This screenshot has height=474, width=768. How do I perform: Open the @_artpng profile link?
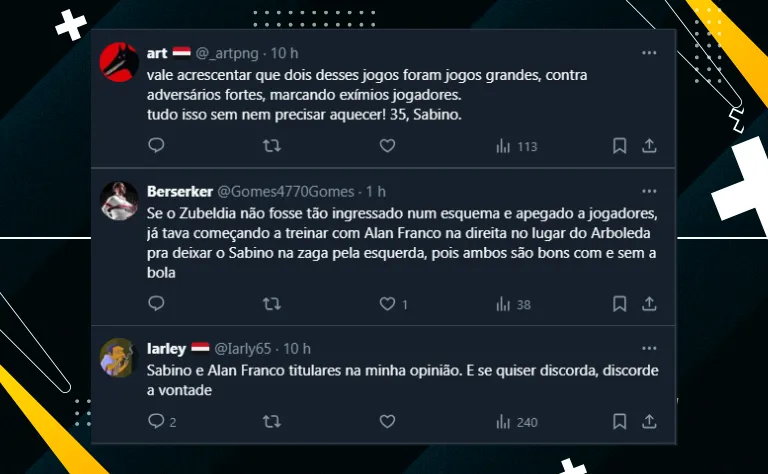coord(227,53)
